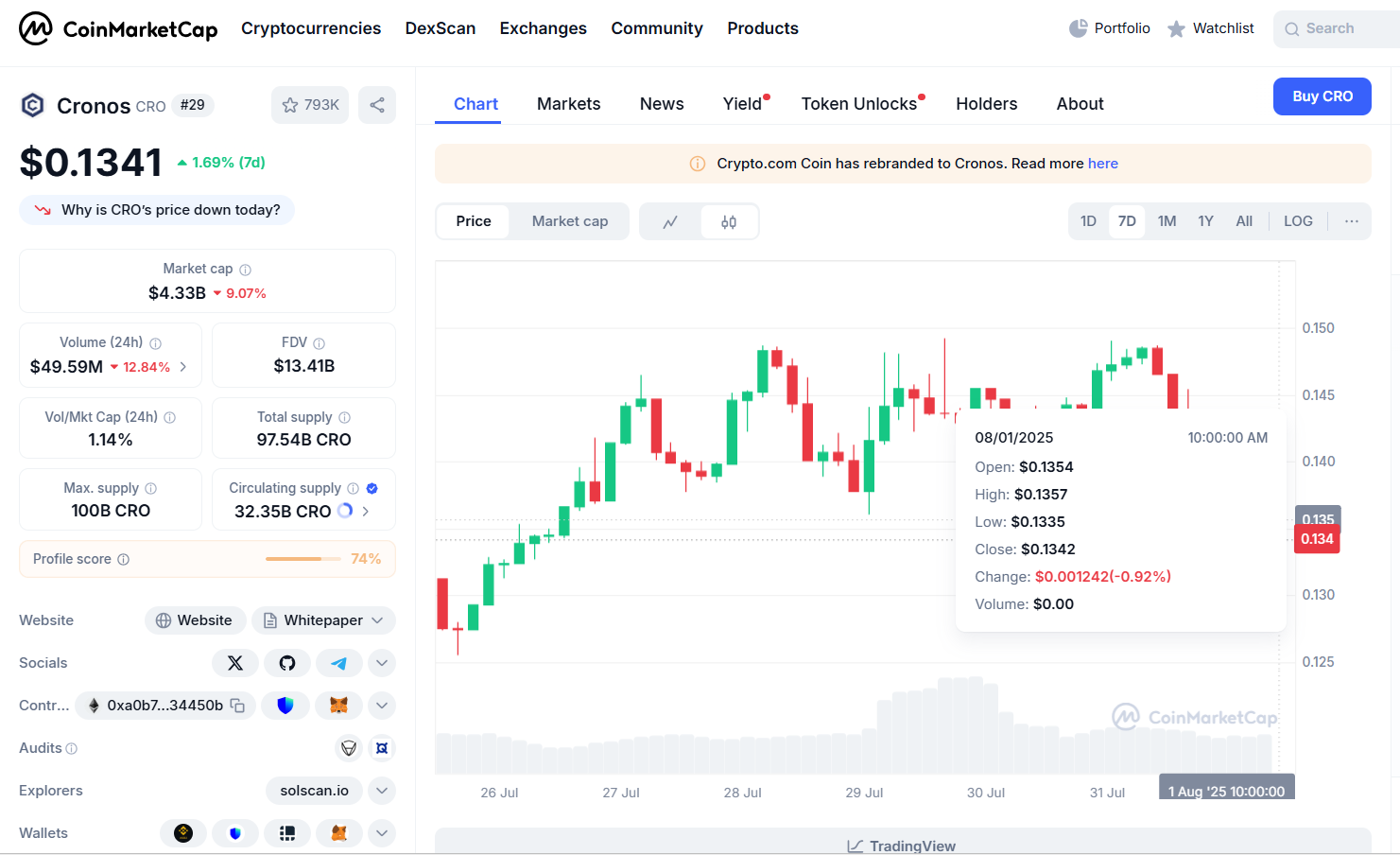Open the GitHub social link
The image size is (1400, 855).
(287, 663)
